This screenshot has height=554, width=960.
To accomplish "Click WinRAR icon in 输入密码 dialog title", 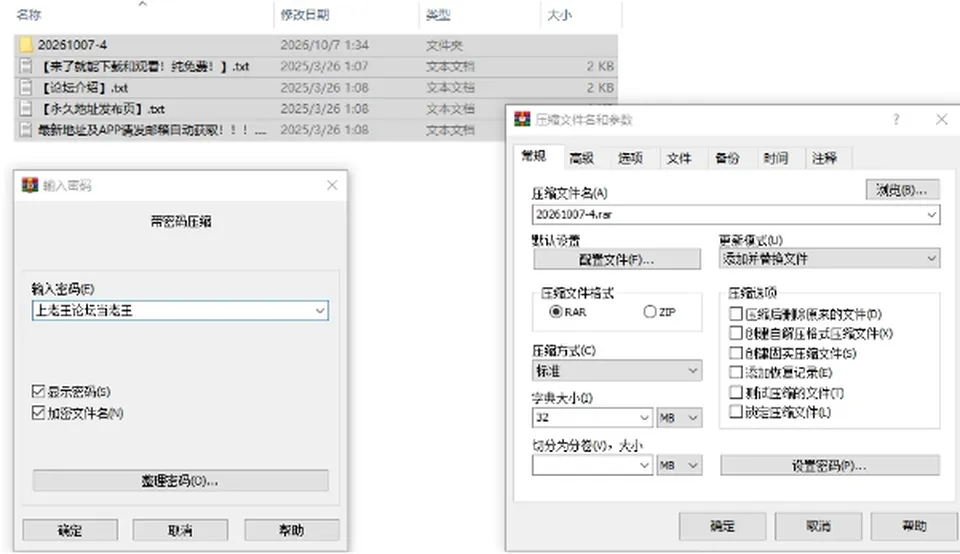I will click(30, 185).
